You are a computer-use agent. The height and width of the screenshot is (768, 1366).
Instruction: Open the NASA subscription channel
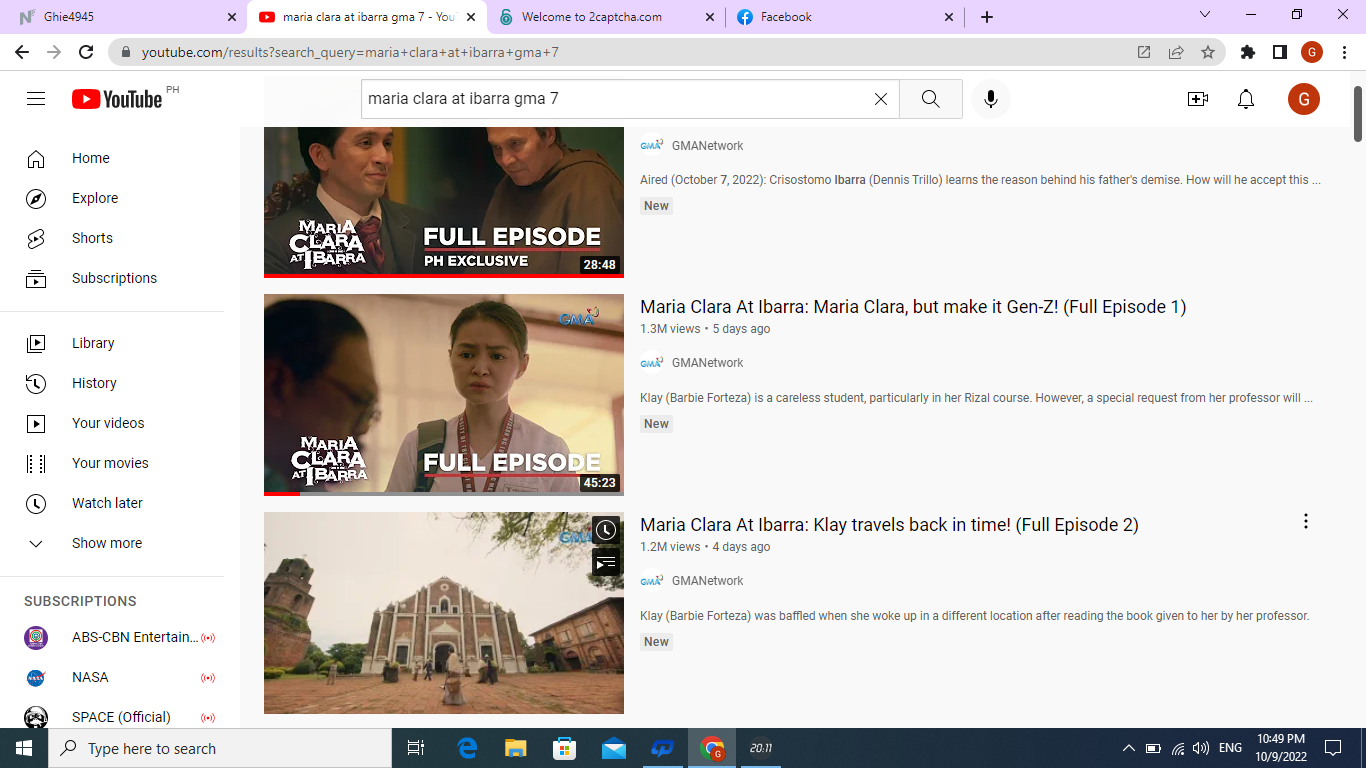(x=112, y=677)
